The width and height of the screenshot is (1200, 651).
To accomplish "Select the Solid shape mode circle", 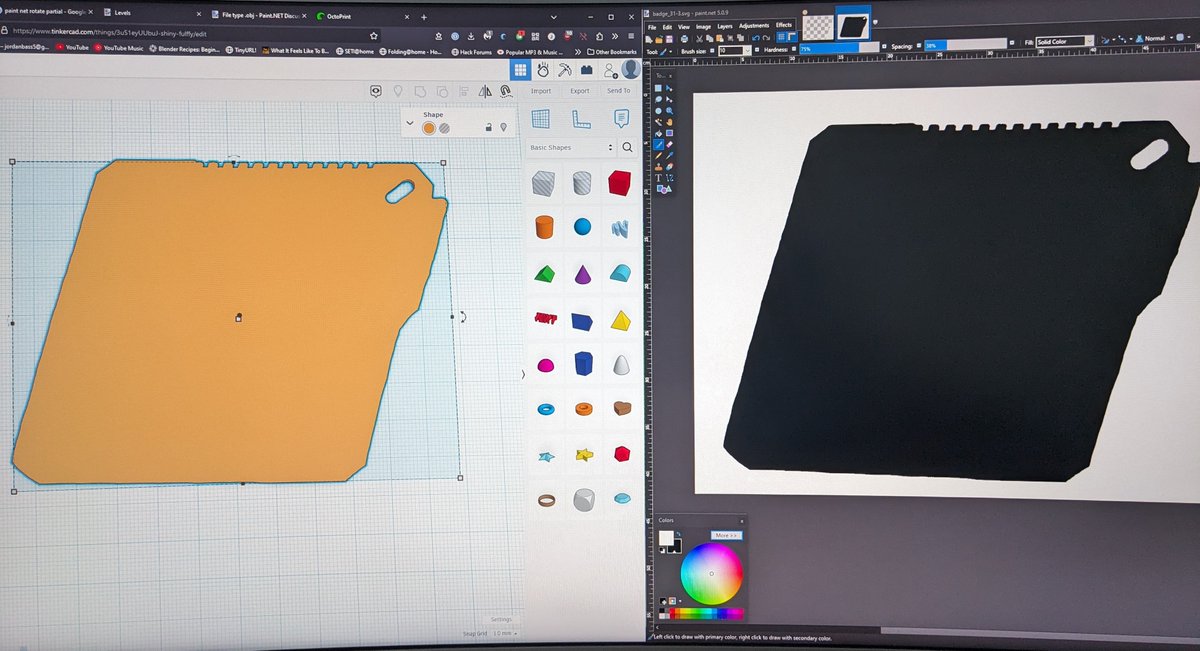I will (x=429, y=127).
